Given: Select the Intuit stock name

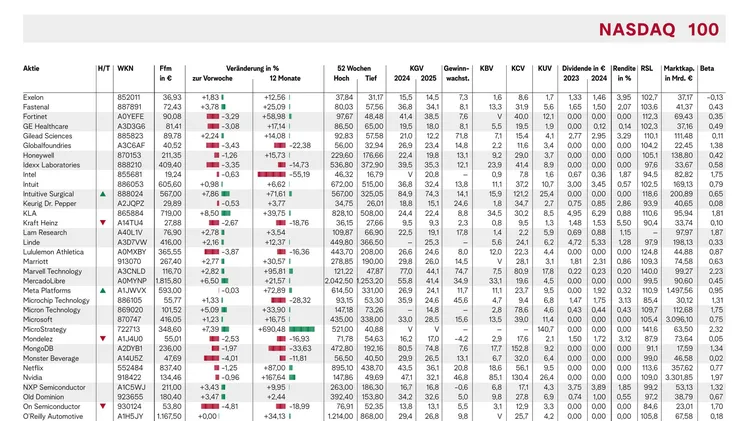Looking at the screenshot, I should point(31,184).
